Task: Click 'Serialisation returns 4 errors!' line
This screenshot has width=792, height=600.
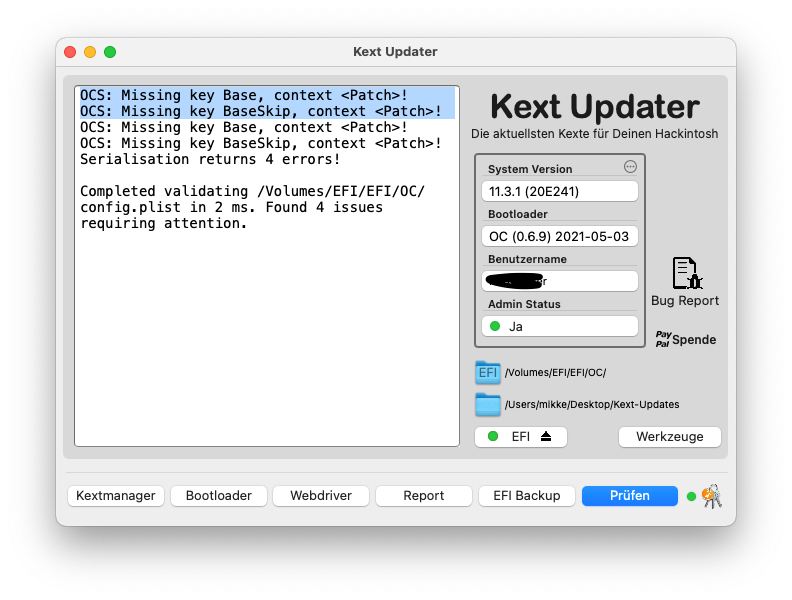Action: pyautogui.click(x=210, y=159)
